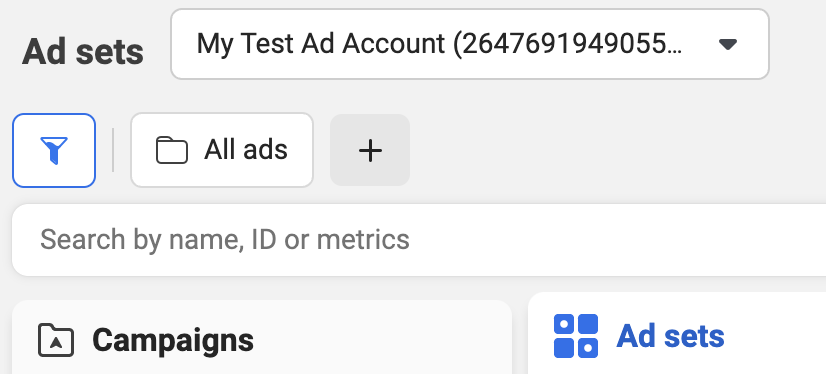Click the account selector caret arrow
This screenshot has width=826, height=374.
click(728, 44)
